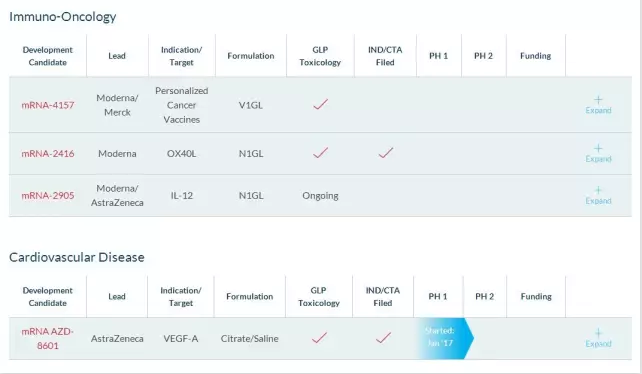642x374 pixels.
Task: Click the IND/CTA Filed checkmark for AZD-8601
Action: 383,338
